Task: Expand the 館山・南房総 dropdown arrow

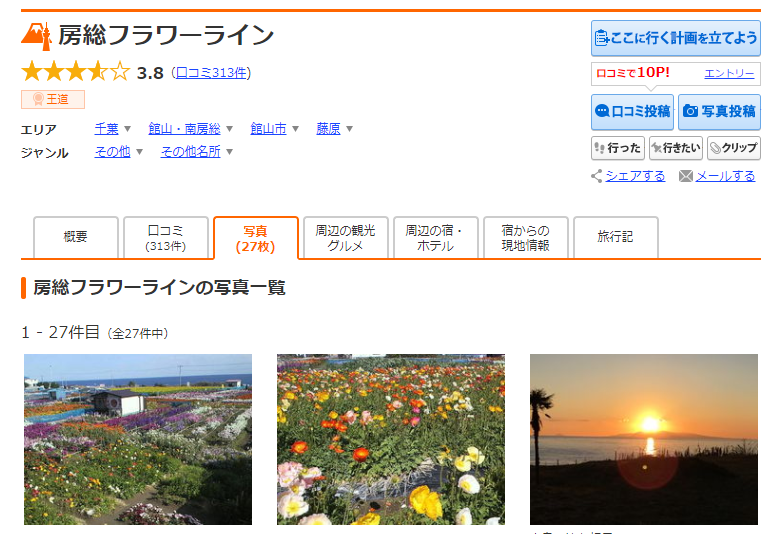Action: coord(230,129)
